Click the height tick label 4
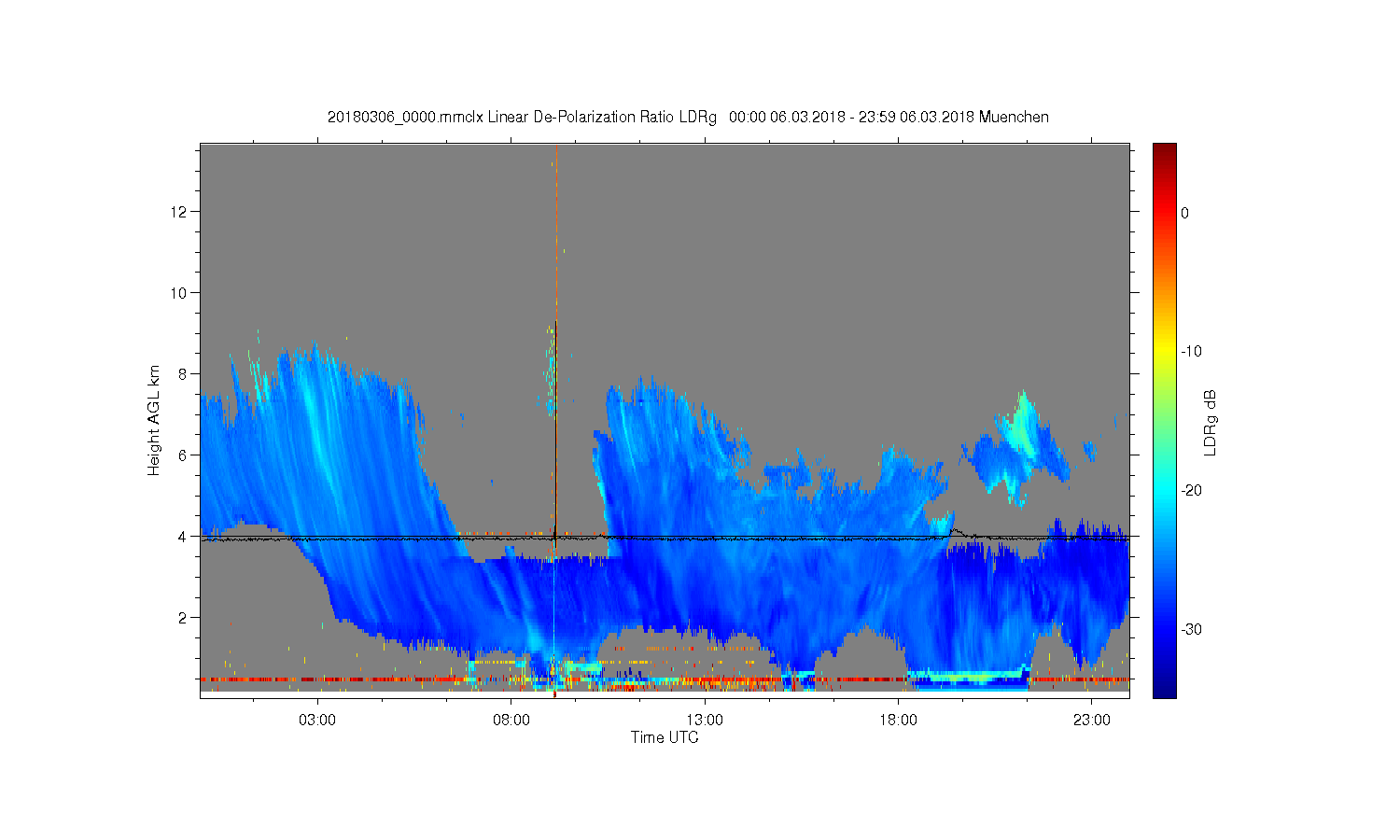This screenshot has height=840, width=1400. point(184,537)
